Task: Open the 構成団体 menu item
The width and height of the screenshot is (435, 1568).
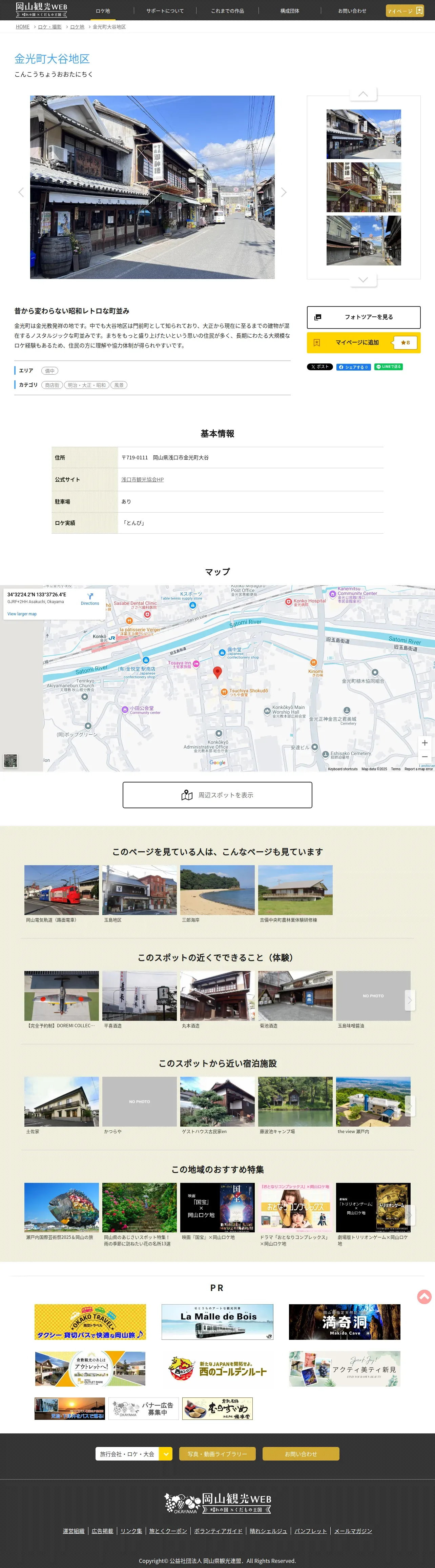Action: tap(290, 11)
